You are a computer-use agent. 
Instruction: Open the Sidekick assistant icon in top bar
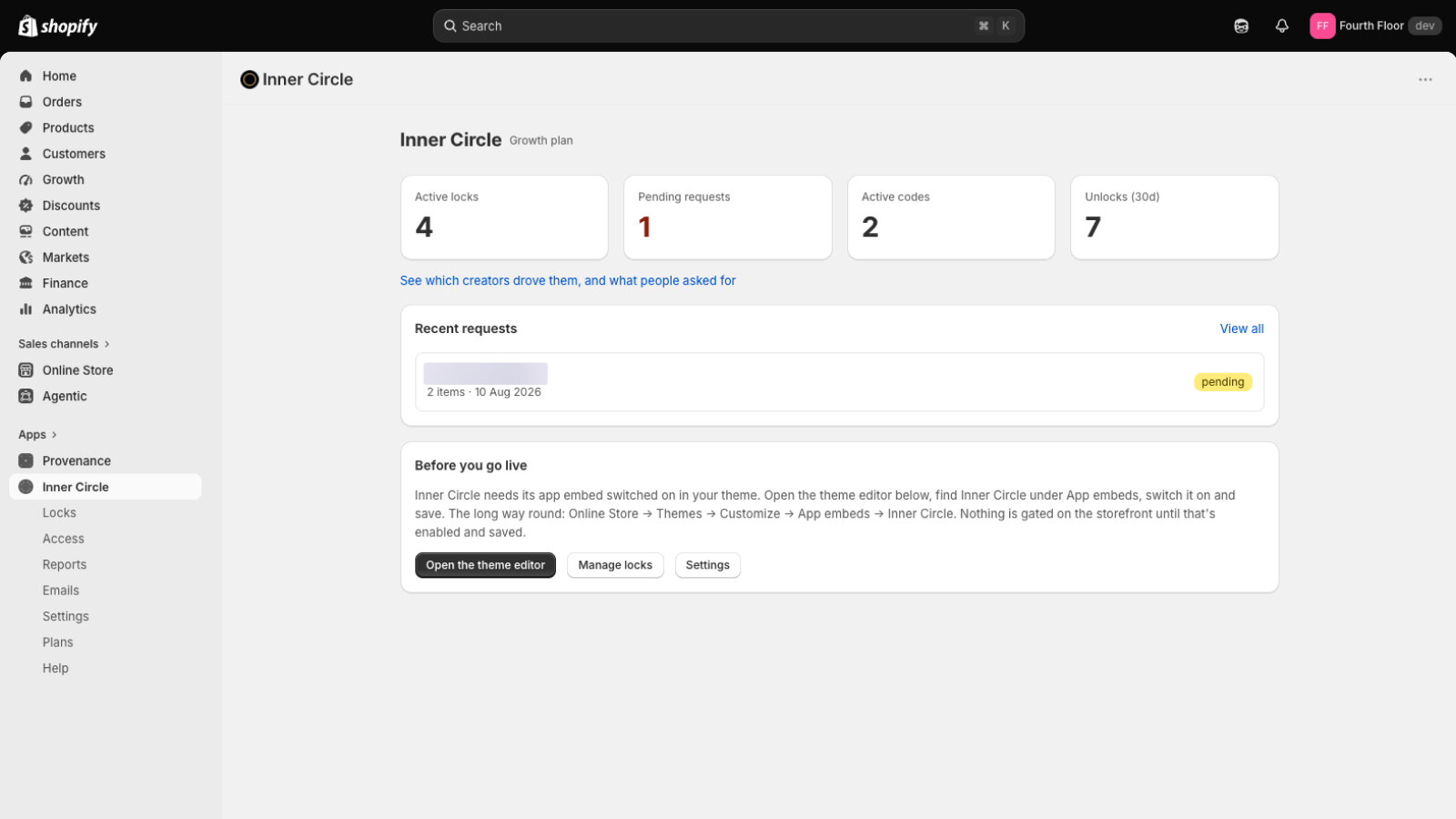coord(1241,26)
